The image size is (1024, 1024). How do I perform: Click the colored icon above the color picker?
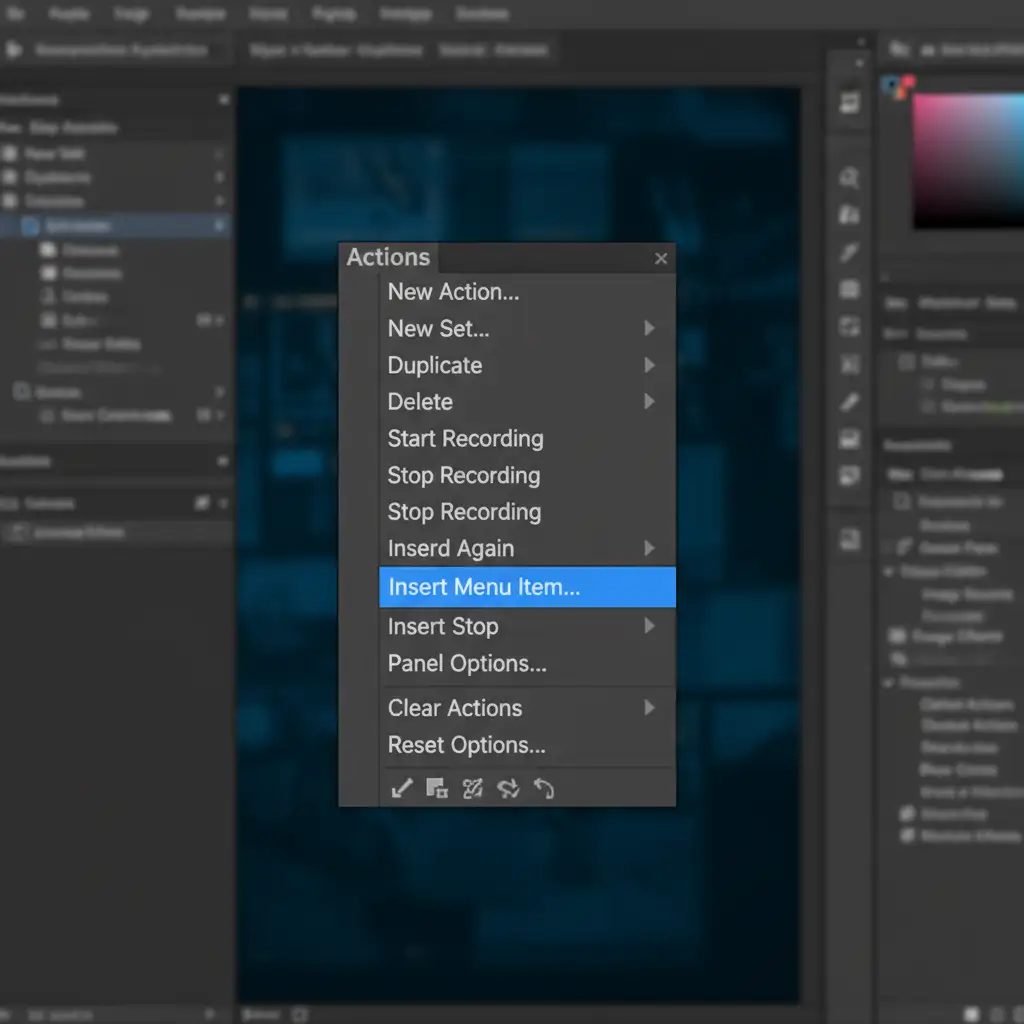tap(898, 87)
